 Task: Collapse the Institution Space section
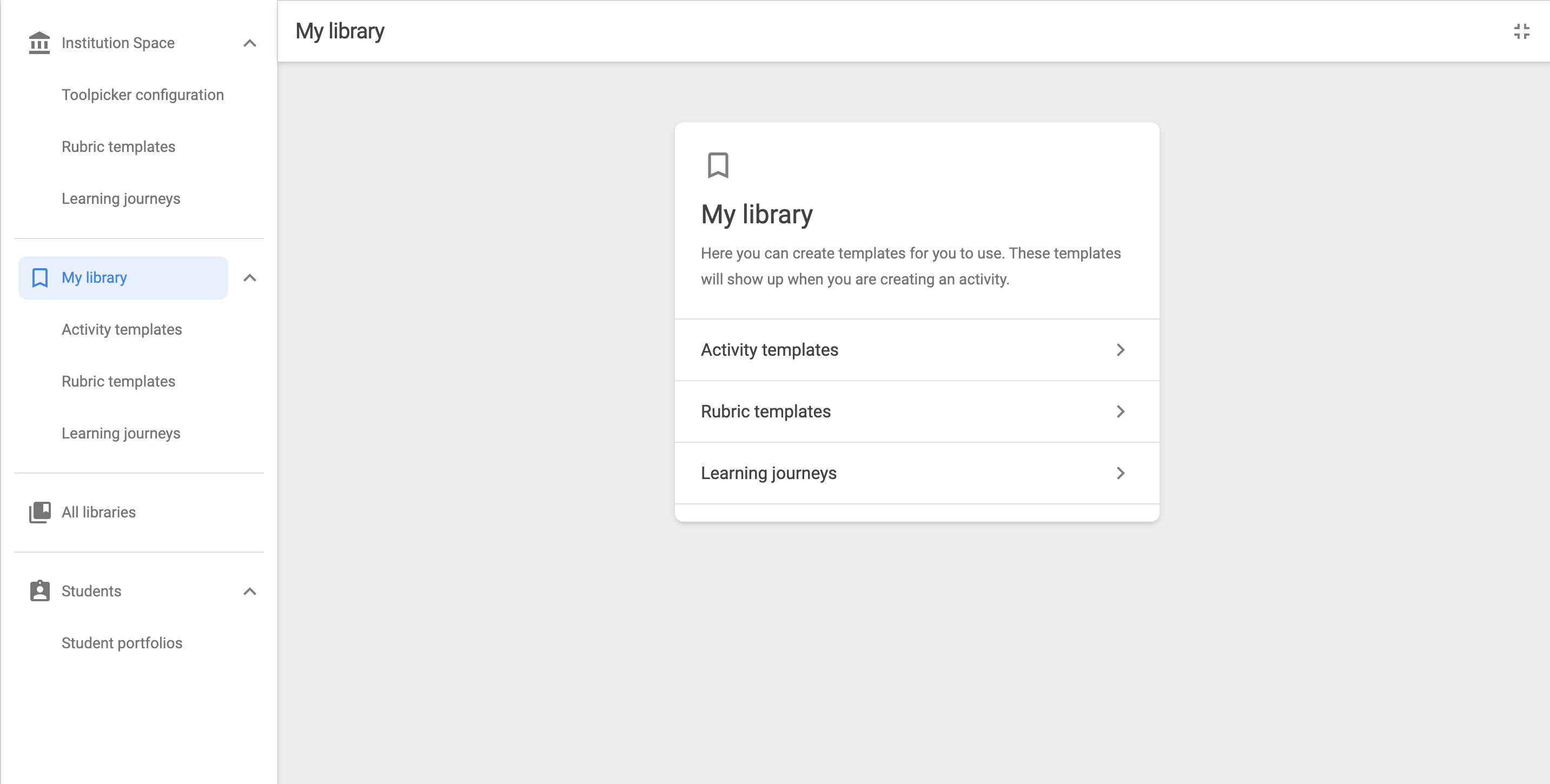[x=250, y=43]
